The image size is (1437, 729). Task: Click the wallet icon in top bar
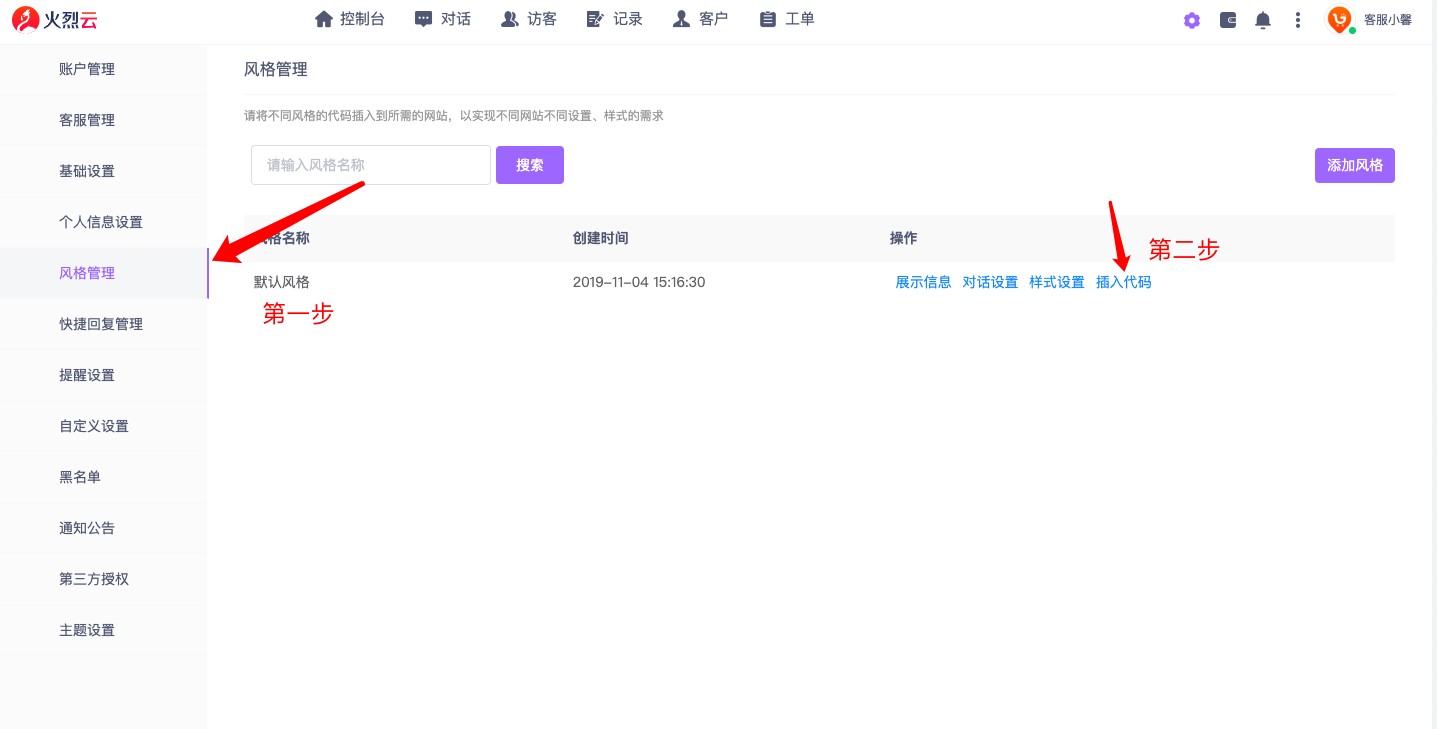(1228, 20)
